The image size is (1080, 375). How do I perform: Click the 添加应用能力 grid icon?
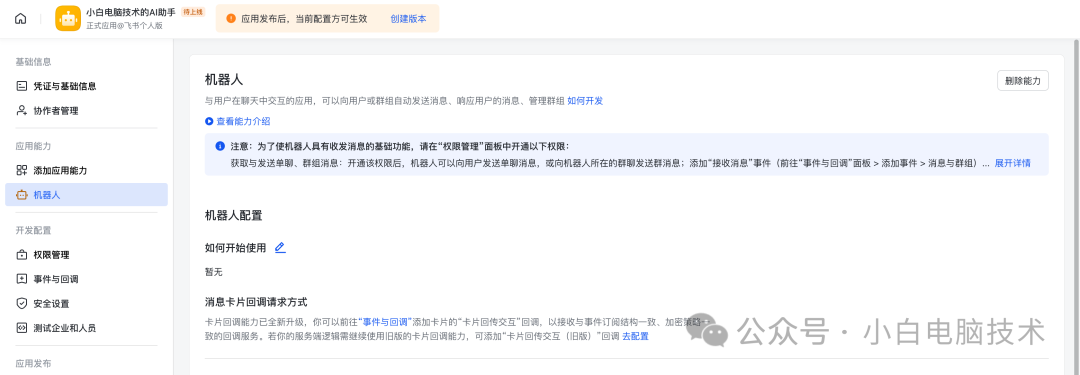coord(21,170)
